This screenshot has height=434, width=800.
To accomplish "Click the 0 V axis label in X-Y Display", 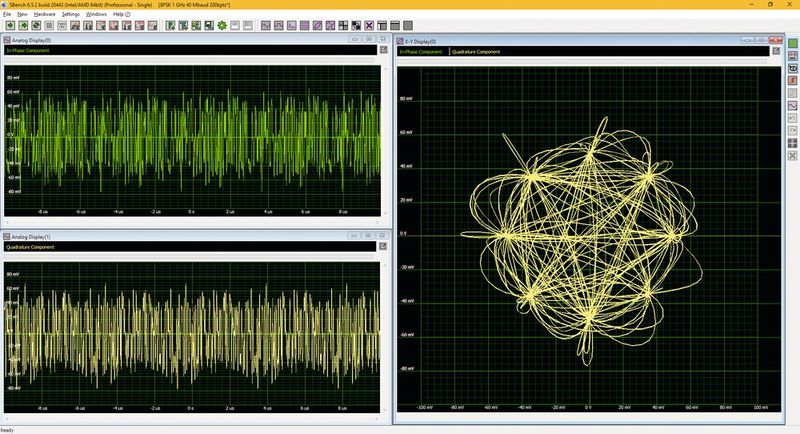I will pyautogui.click(x=404, y=234).
